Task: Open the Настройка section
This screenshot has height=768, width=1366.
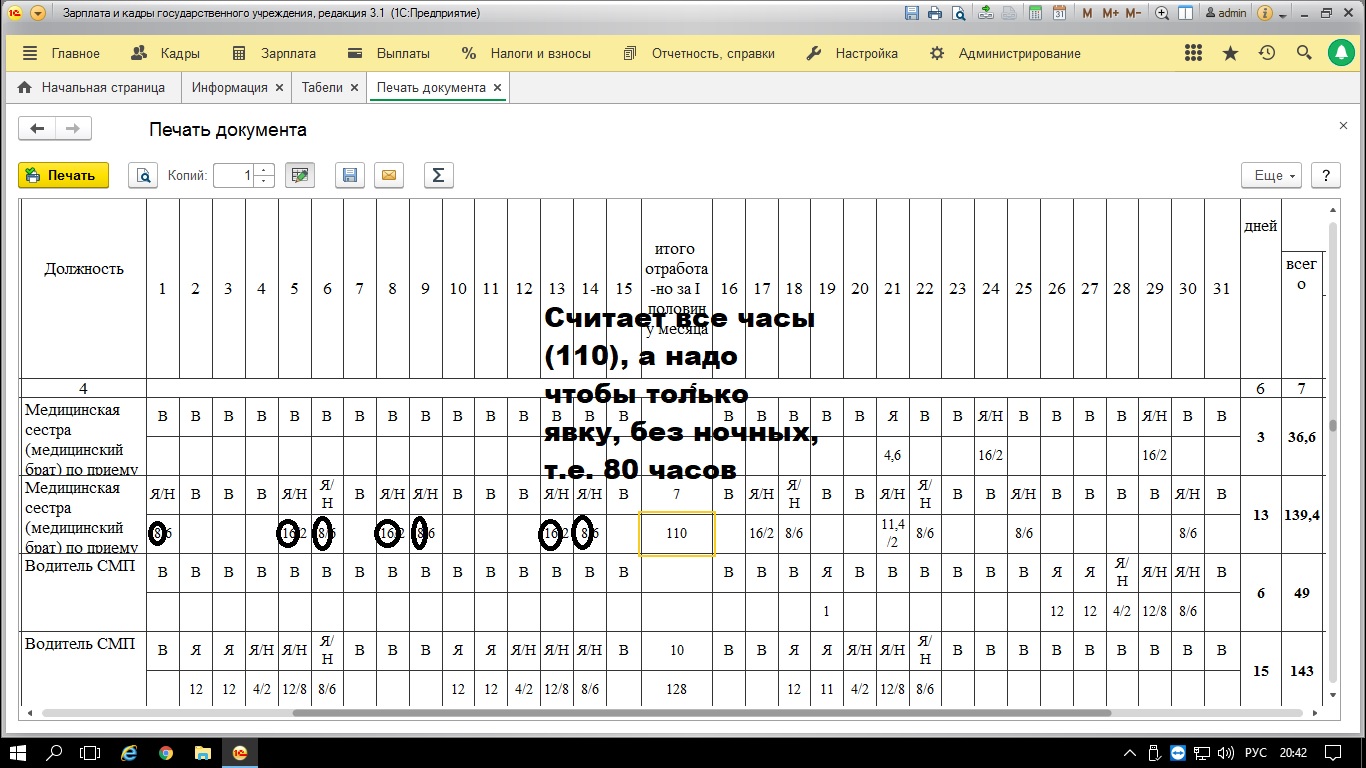Action: click(x=852, y=53)
